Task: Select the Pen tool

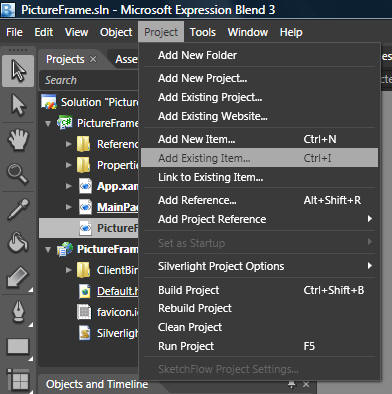Action: 18,311
